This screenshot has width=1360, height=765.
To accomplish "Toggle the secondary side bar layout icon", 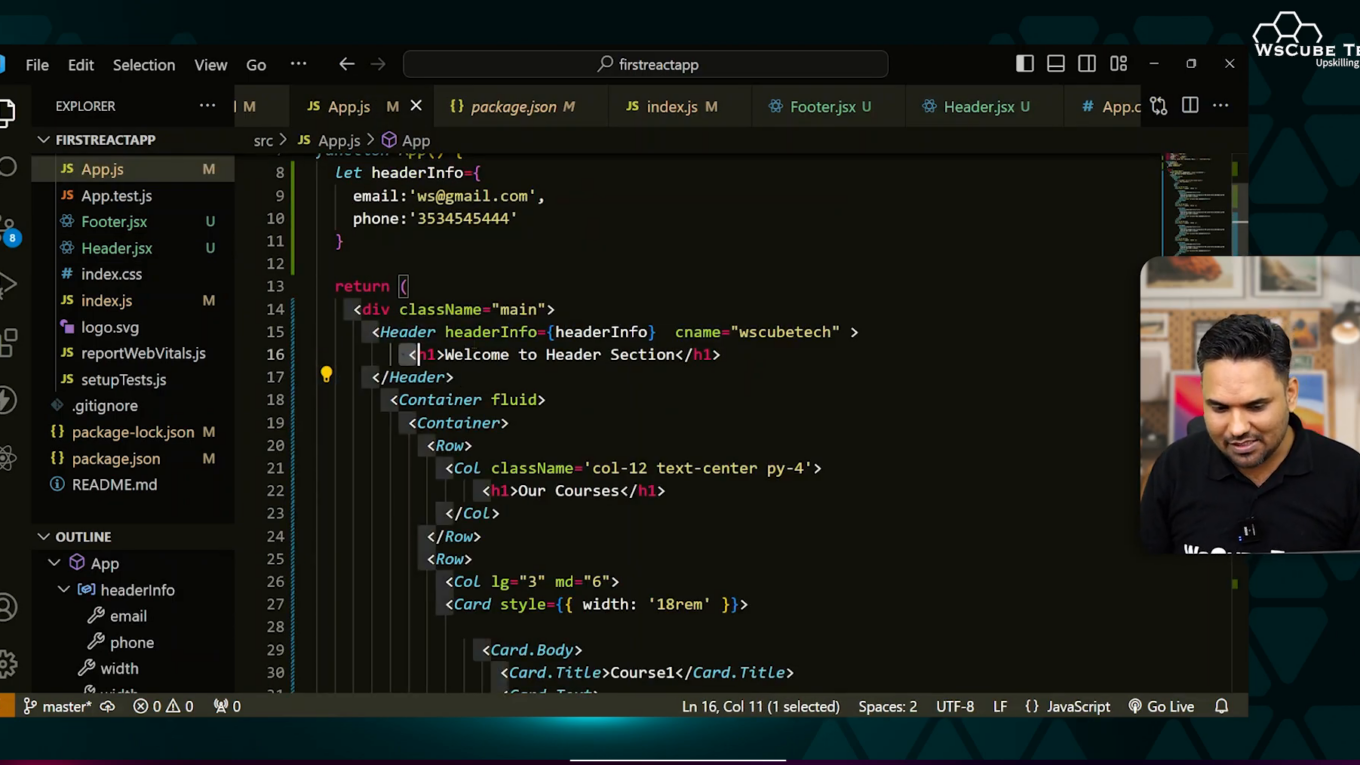I will 1087,64.
